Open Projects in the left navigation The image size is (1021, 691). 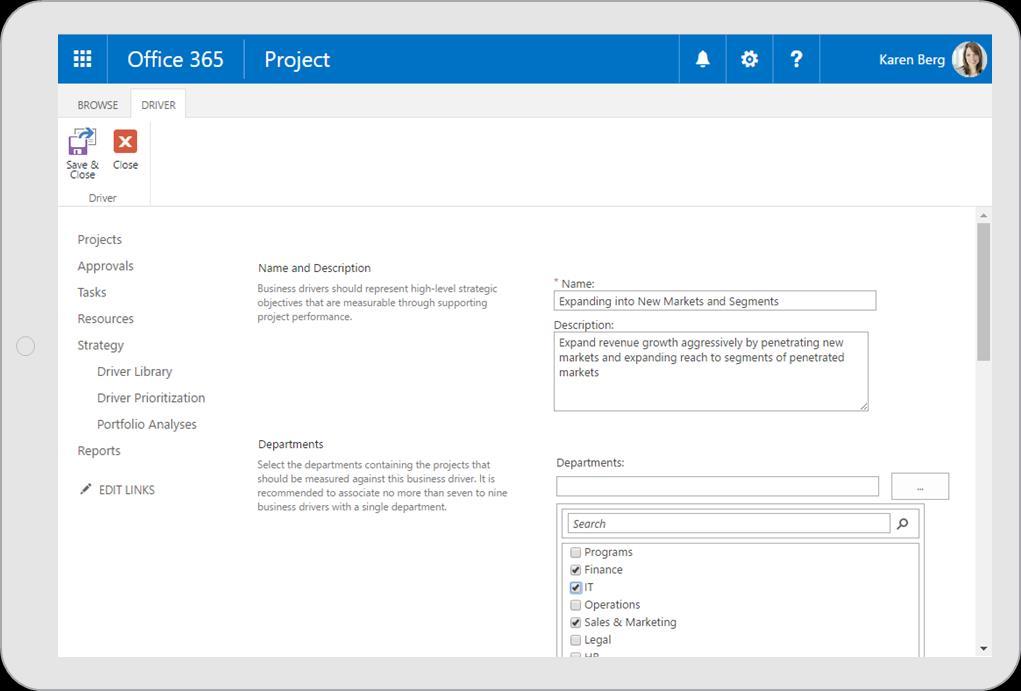click(100, 240)
